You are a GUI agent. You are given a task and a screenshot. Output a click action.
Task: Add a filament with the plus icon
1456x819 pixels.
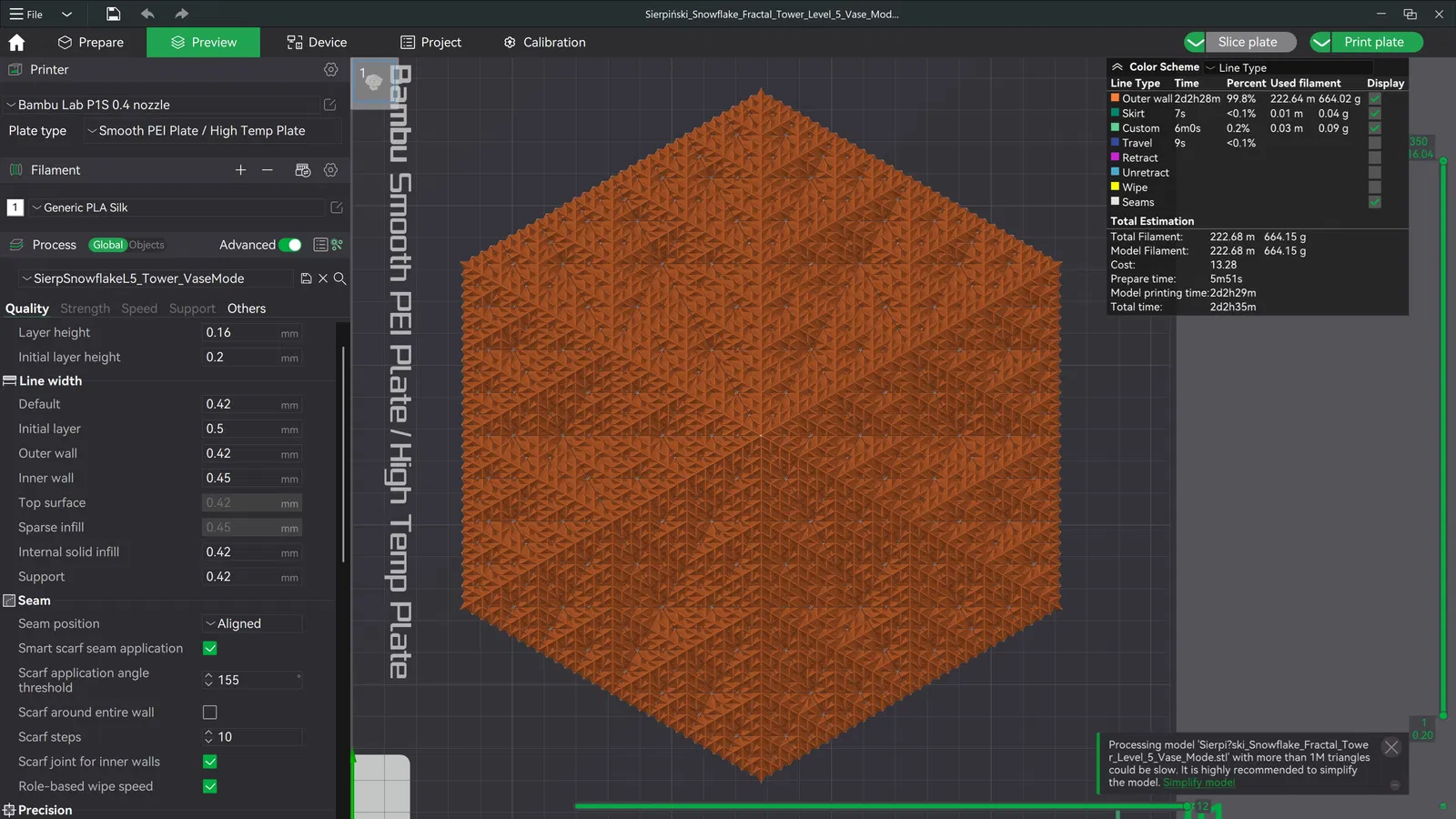coord(240,170)
